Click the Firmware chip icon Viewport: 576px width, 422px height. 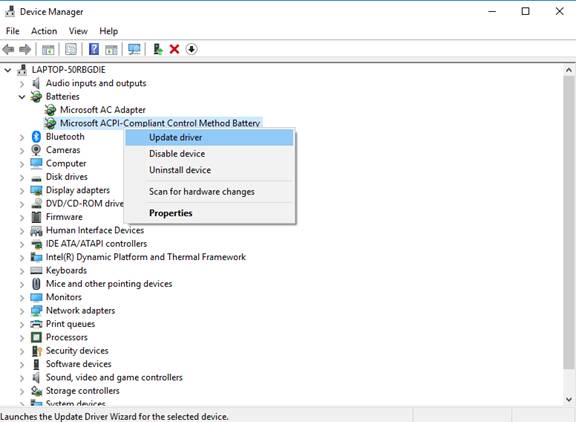(36, 217)
